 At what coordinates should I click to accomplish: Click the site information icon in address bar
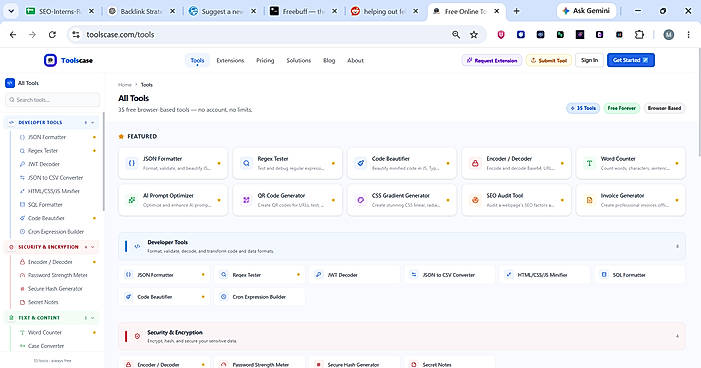[x=76, y=34]
